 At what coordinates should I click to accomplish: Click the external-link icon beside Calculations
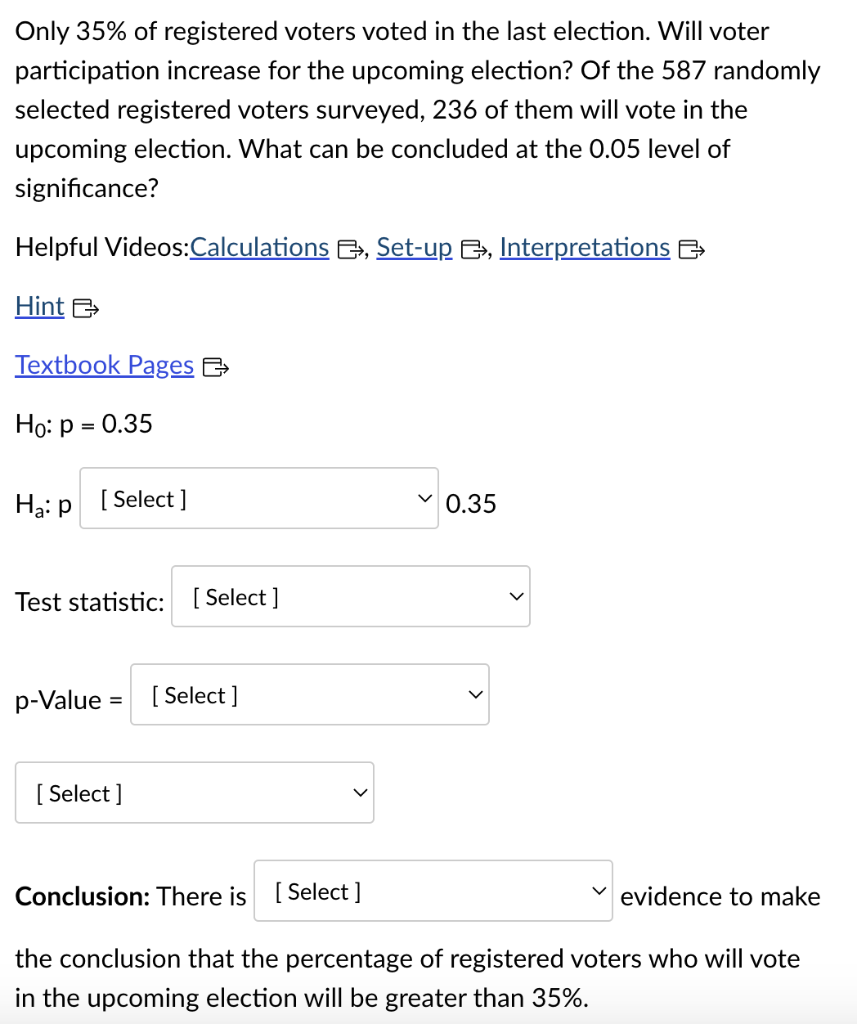pyautogui.click(x=350, y=250)
